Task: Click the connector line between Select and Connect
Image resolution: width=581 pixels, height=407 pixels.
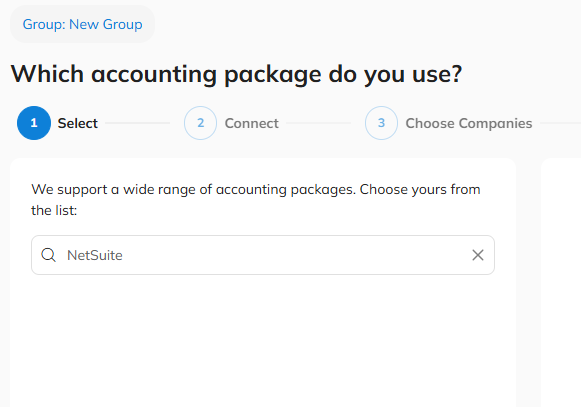Action: coord(137,123)
